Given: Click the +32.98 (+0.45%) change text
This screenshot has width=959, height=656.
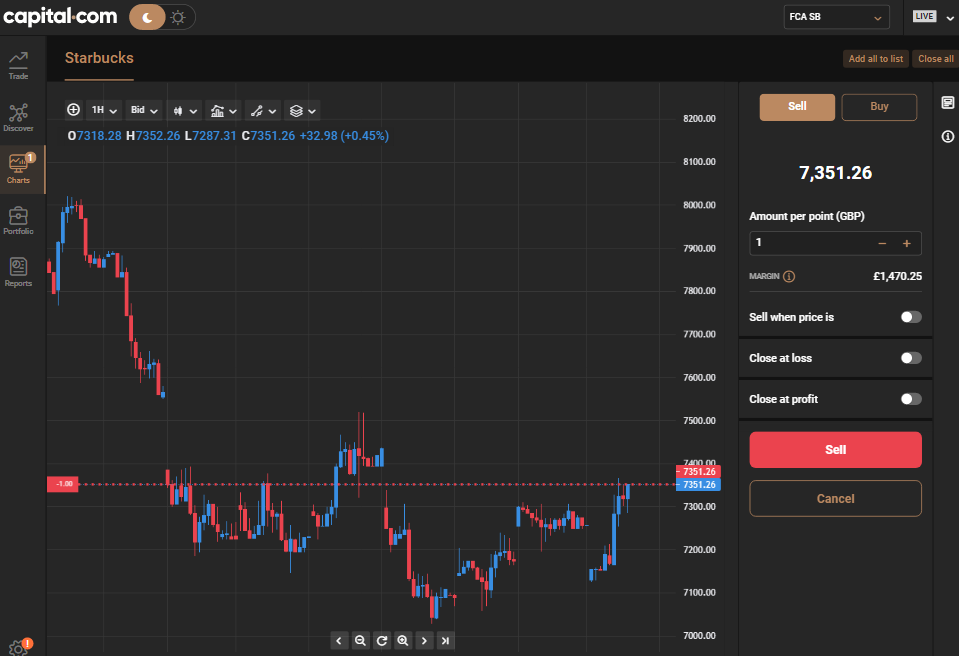Looking at the screenshot, I should (x=344, y=136).
